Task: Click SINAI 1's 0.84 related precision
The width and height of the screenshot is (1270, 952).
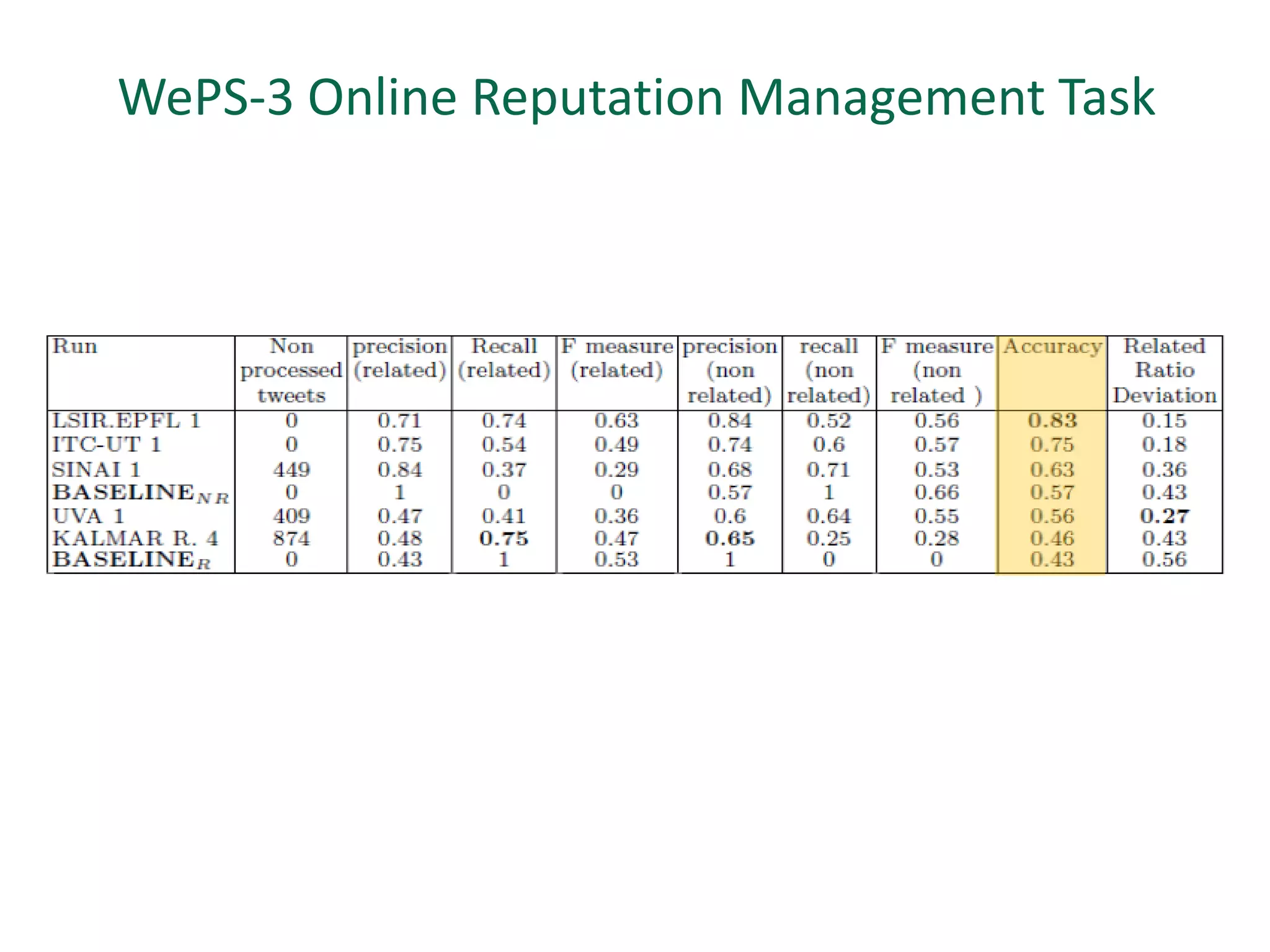Action: click(x=399, y=470)
